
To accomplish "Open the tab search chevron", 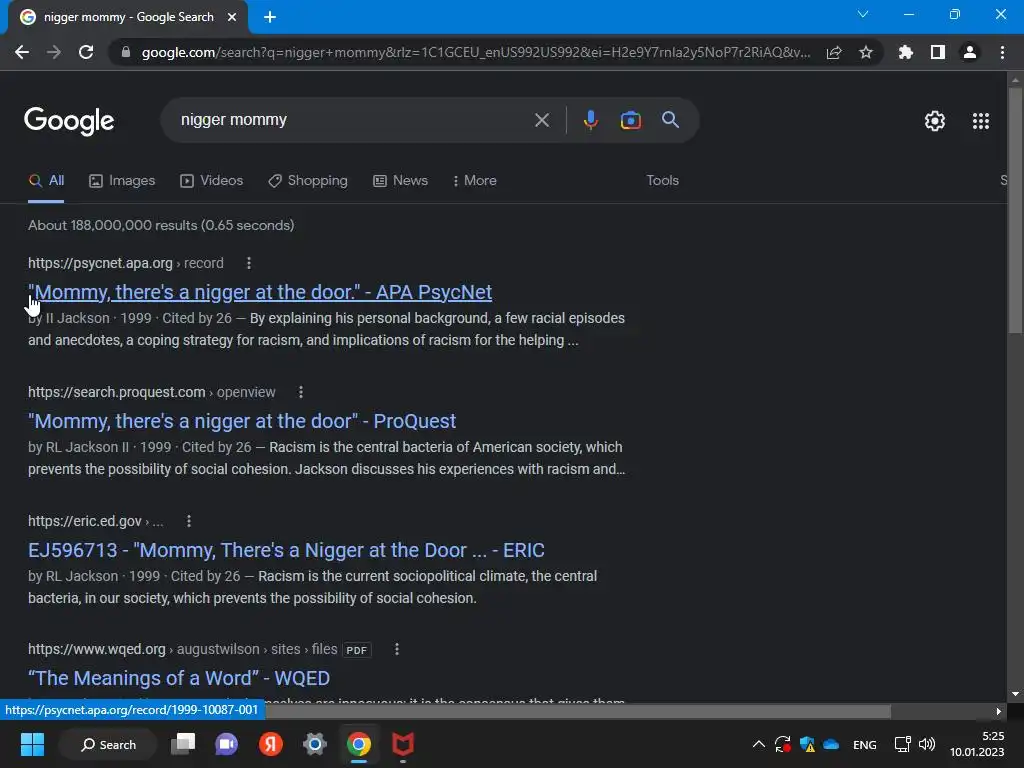I will pyautogui.click(x=863, y=14).
